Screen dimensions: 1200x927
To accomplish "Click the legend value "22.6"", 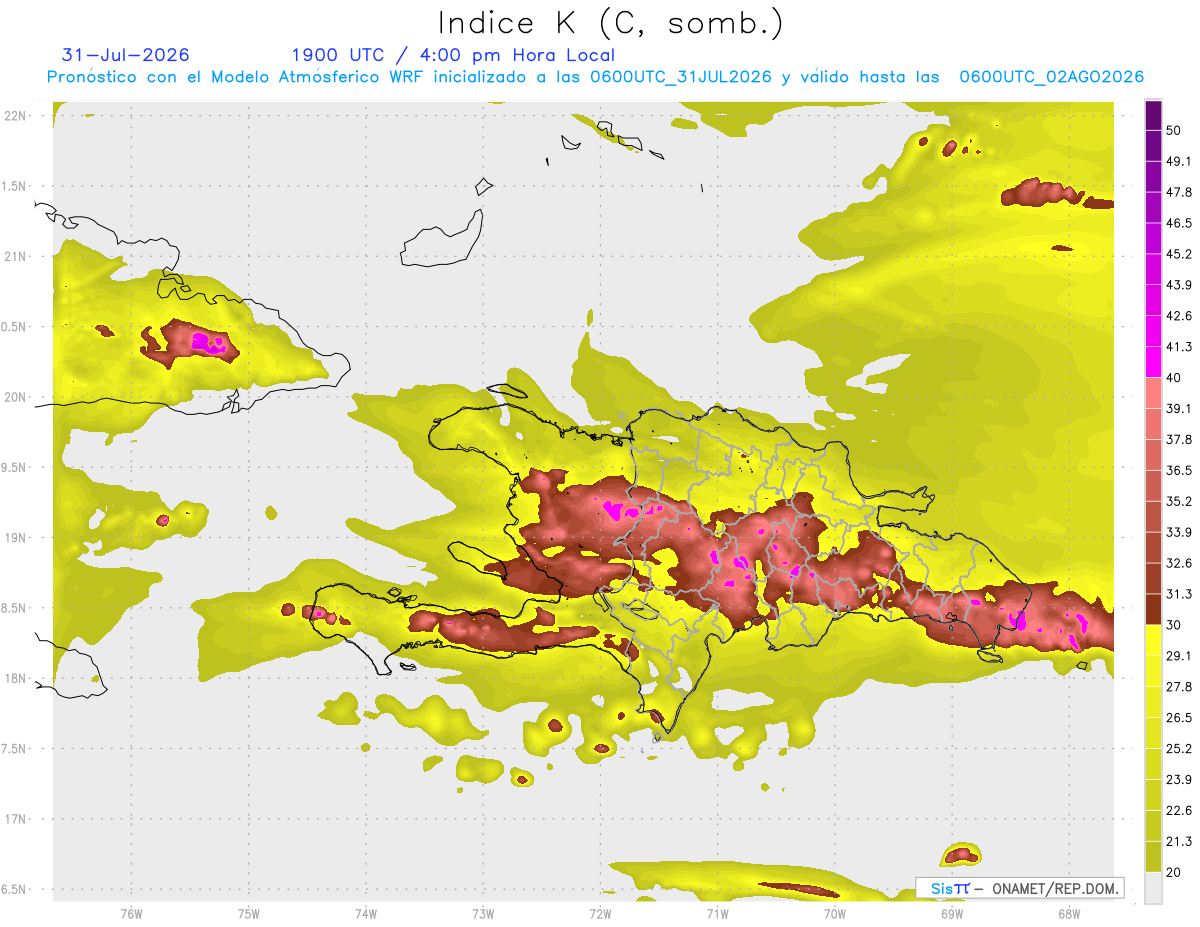I will point(1179,811).
